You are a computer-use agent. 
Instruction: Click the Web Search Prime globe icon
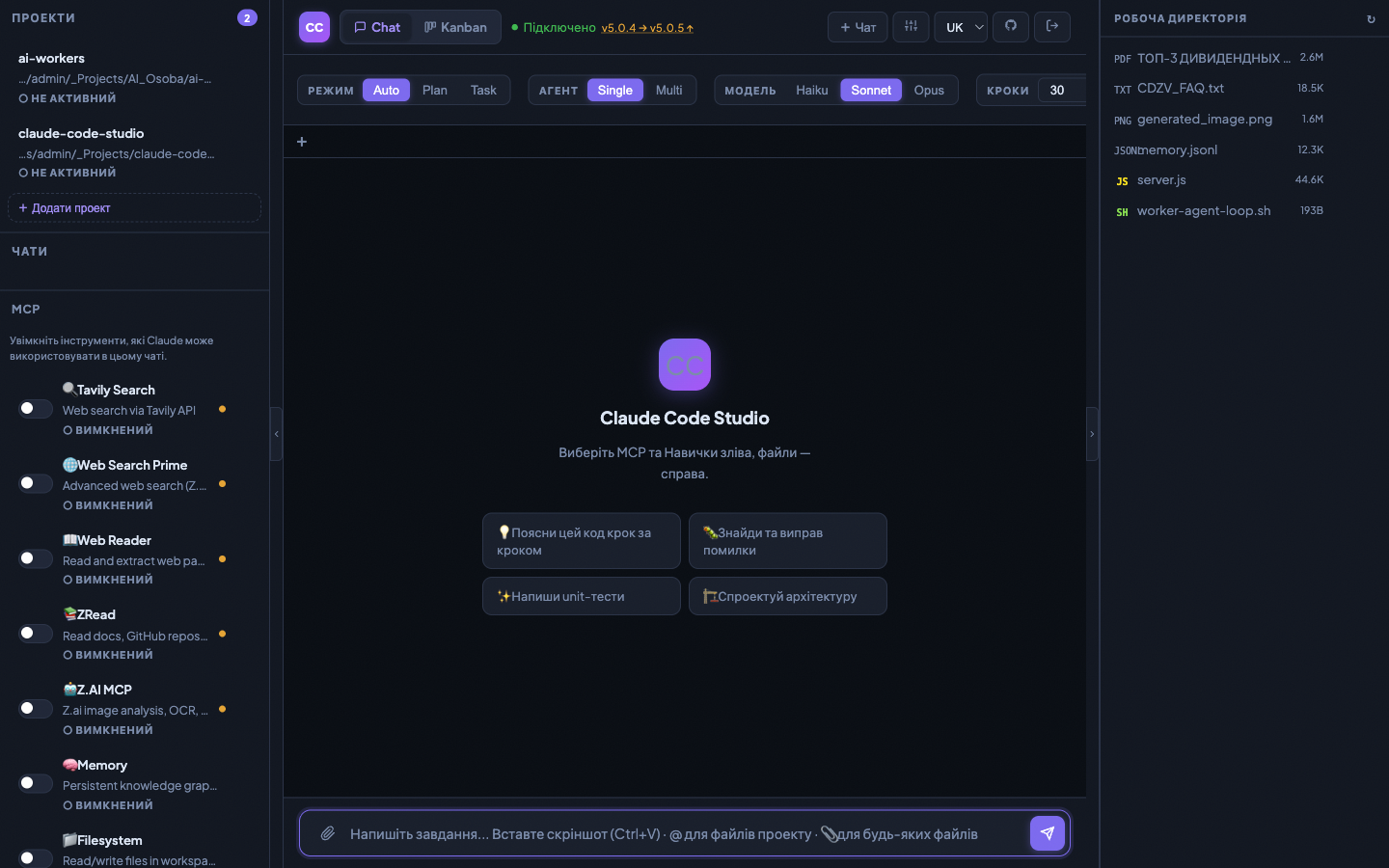click(69, 464)
